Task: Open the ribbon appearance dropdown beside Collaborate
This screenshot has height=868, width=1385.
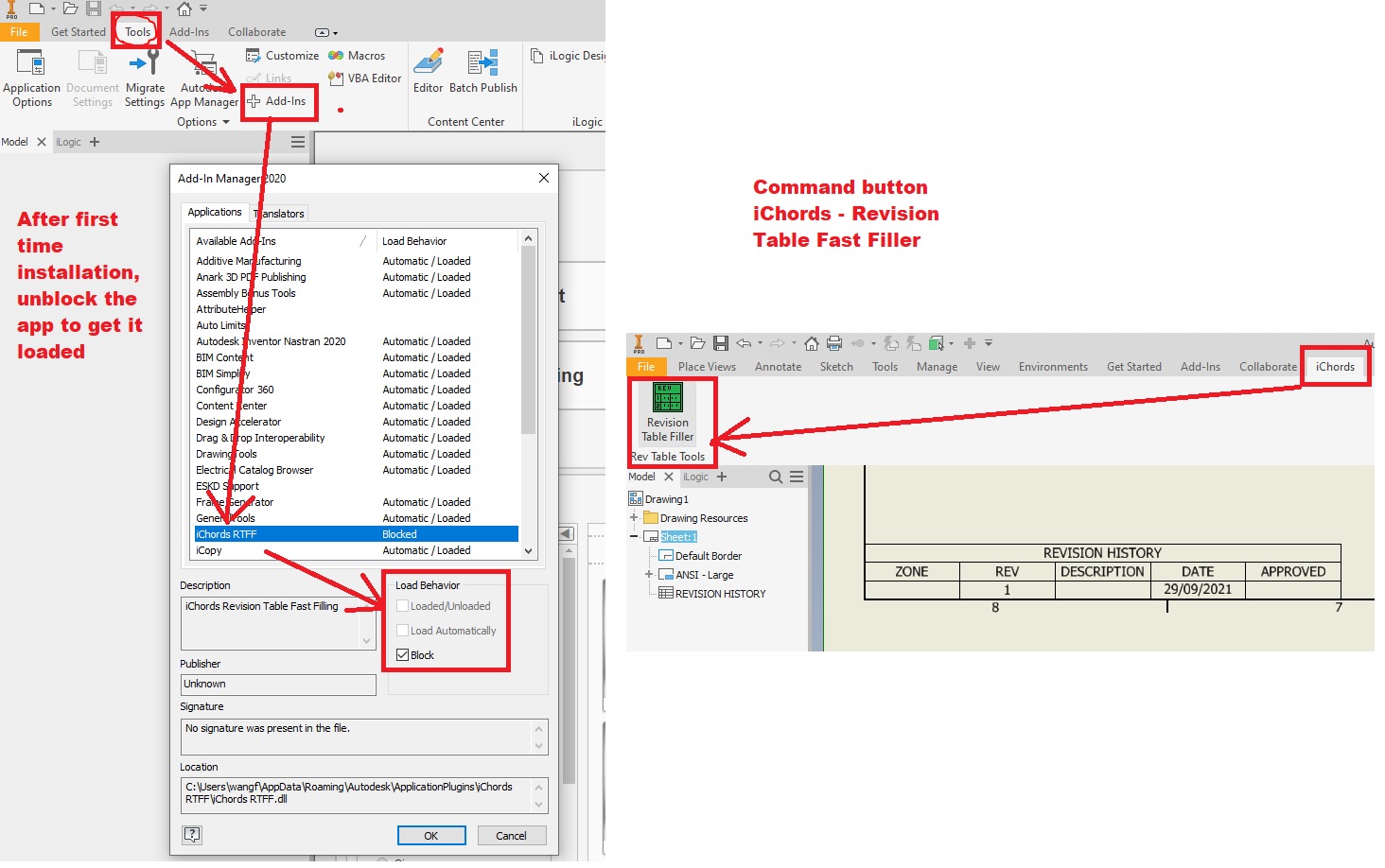Action: coord(325,32)
